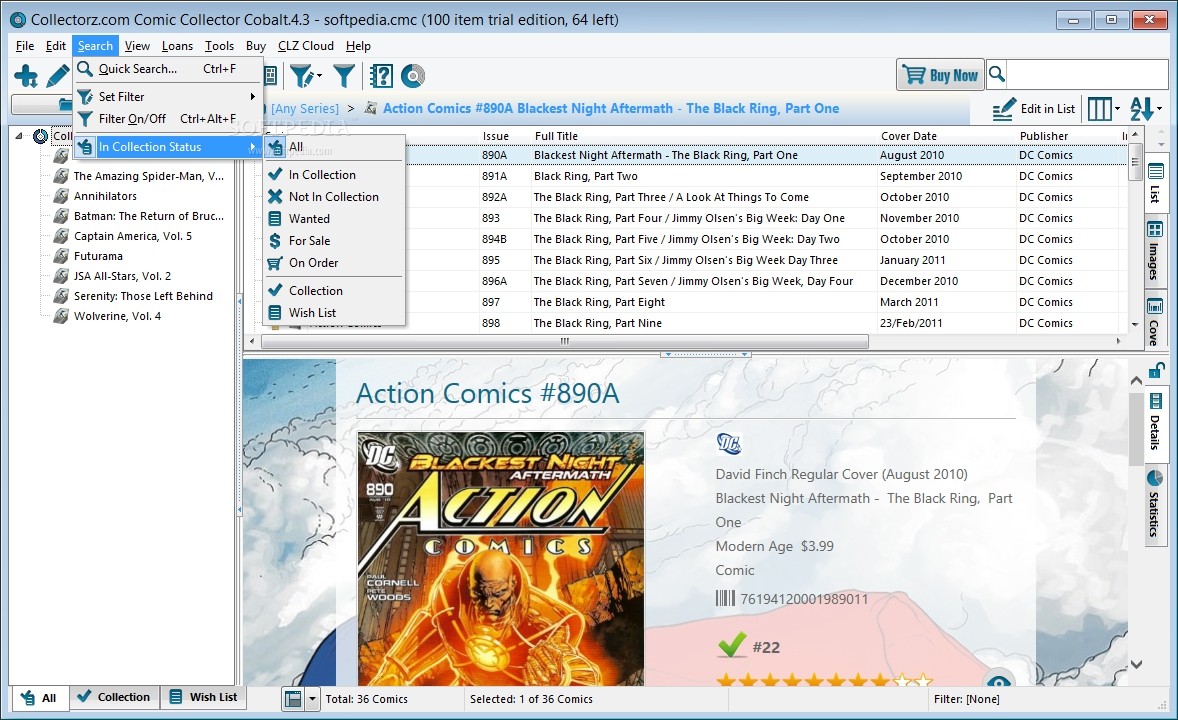This screenshot has height=720, width=1178.
Task: Click the Wolverine, Vol. 4 folder icon
Action: click(61, 316)
